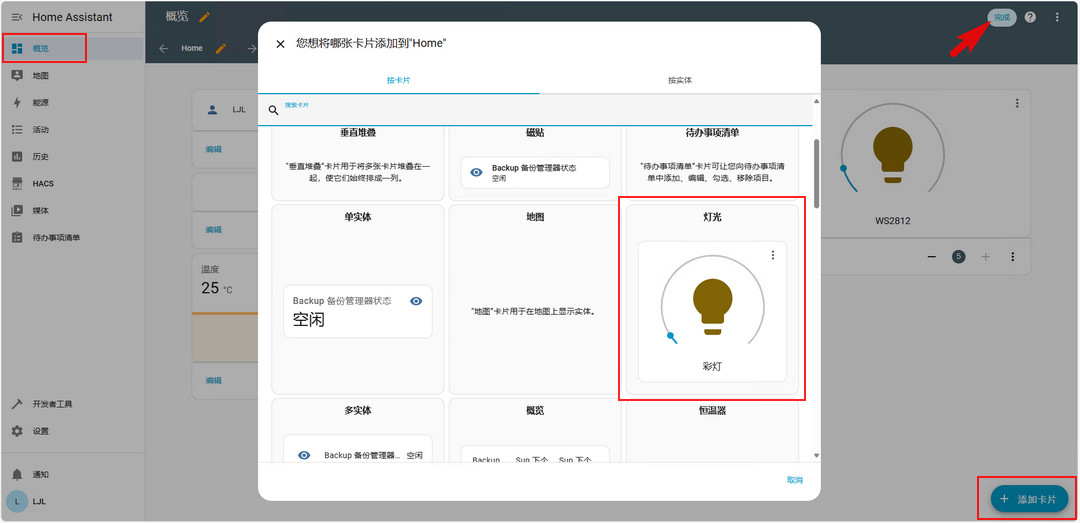Switch to the 按实体 tab
The width and height of the screenshot is (1080, 523).
[x=680, y=80]
